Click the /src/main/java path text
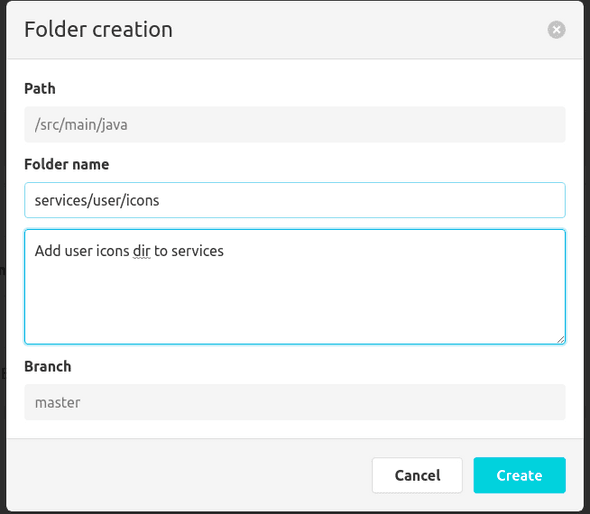The height and width of the screenshot is (514, 590). tap(81, 125)
